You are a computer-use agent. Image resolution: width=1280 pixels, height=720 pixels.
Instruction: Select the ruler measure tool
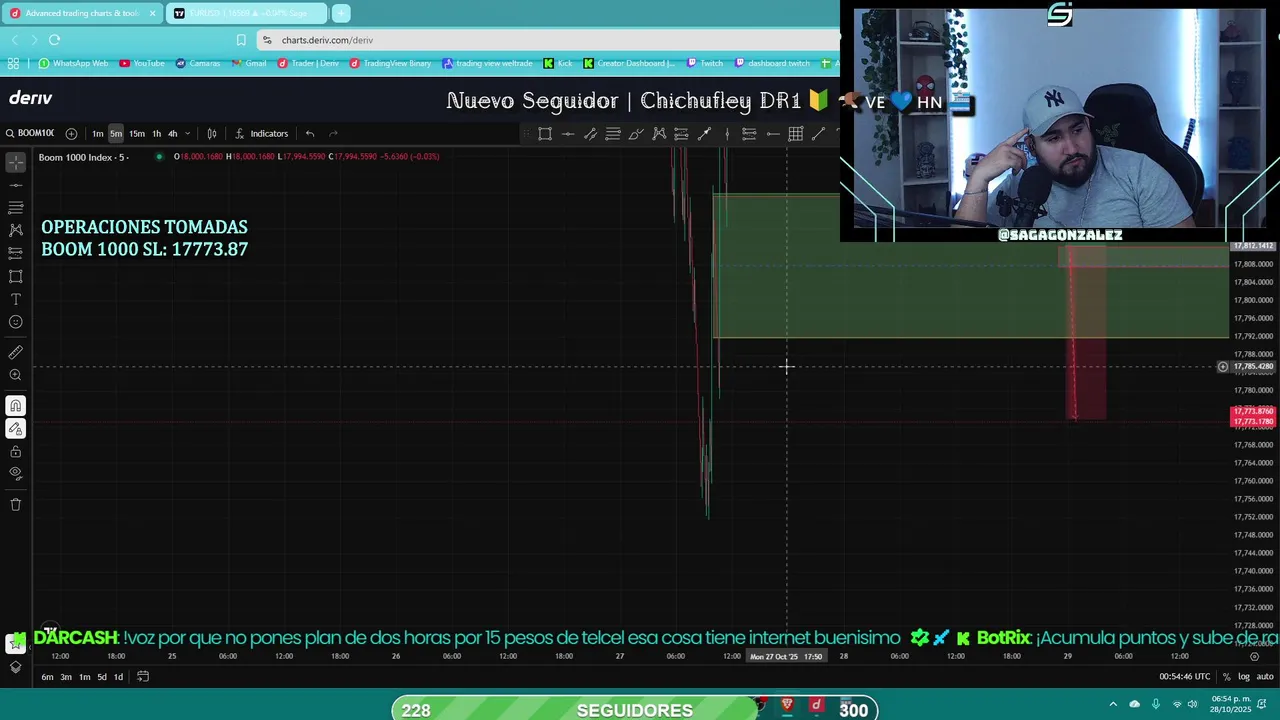point(15,352)
